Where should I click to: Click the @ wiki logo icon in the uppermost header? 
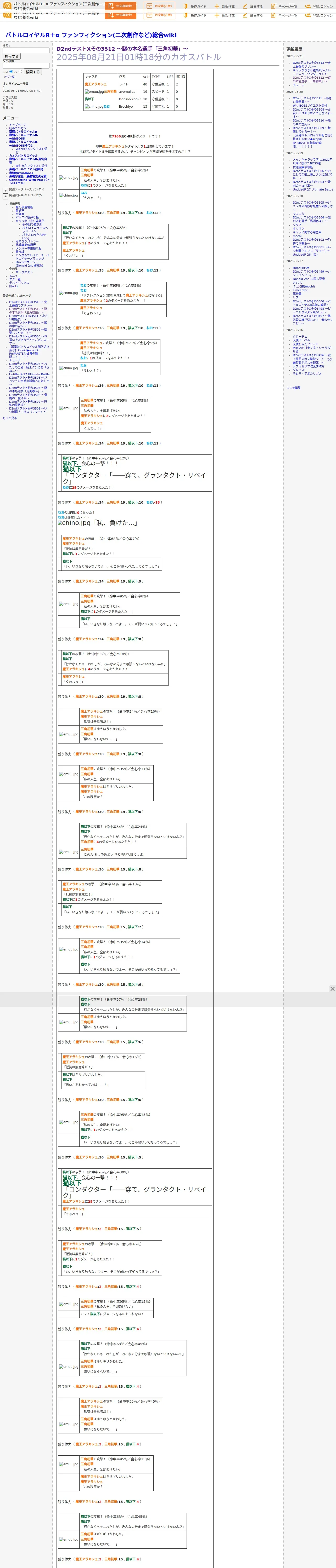(7, 6)
